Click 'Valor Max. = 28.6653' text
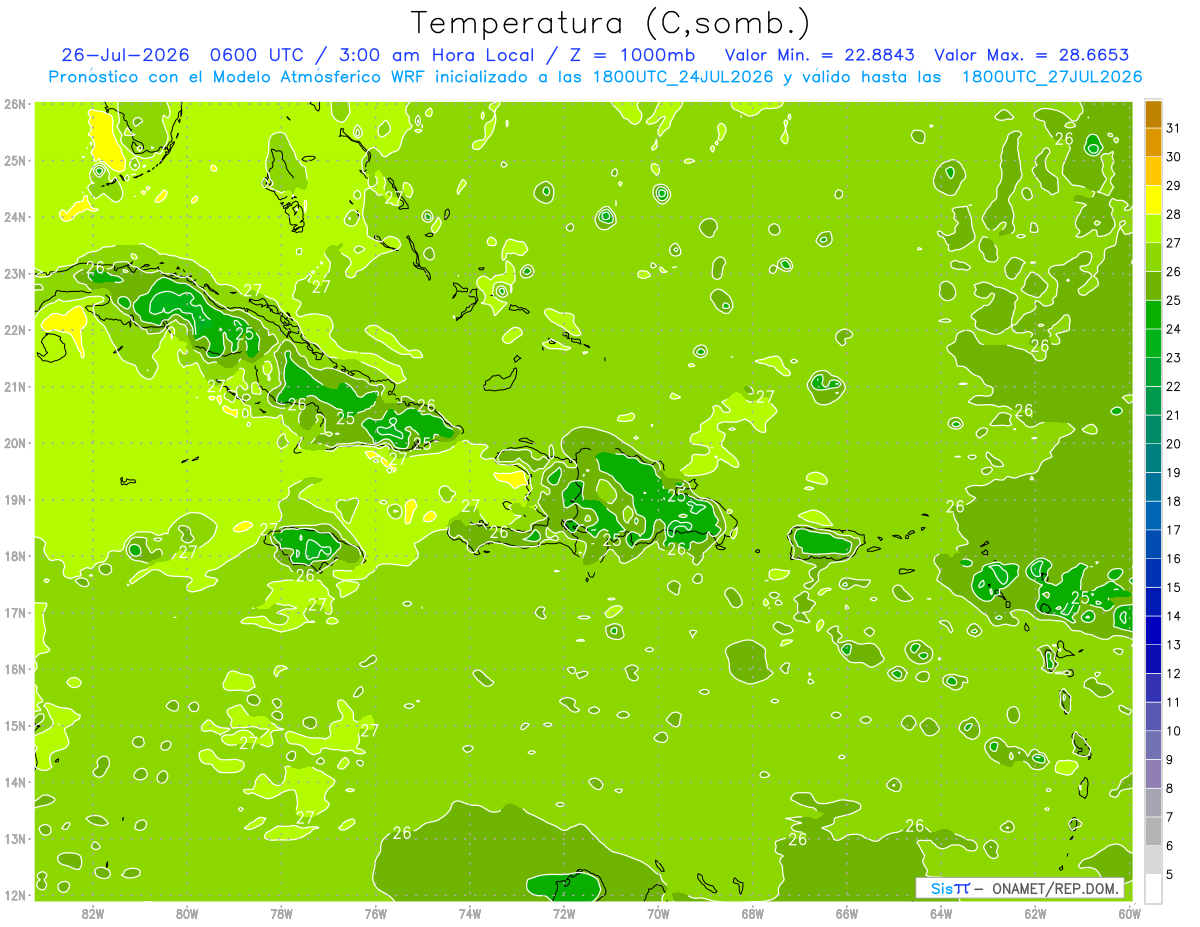Image resolution: width=1200 pixels, height=927 pixels. (x=1034, y=55)
